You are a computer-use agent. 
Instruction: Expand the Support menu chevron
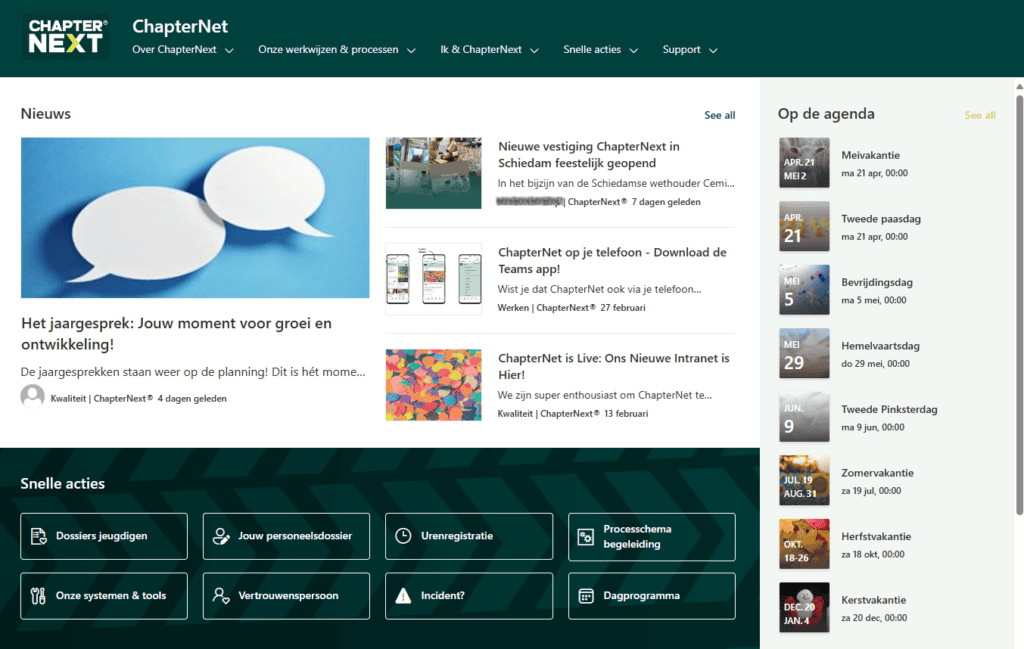(713, 50)
